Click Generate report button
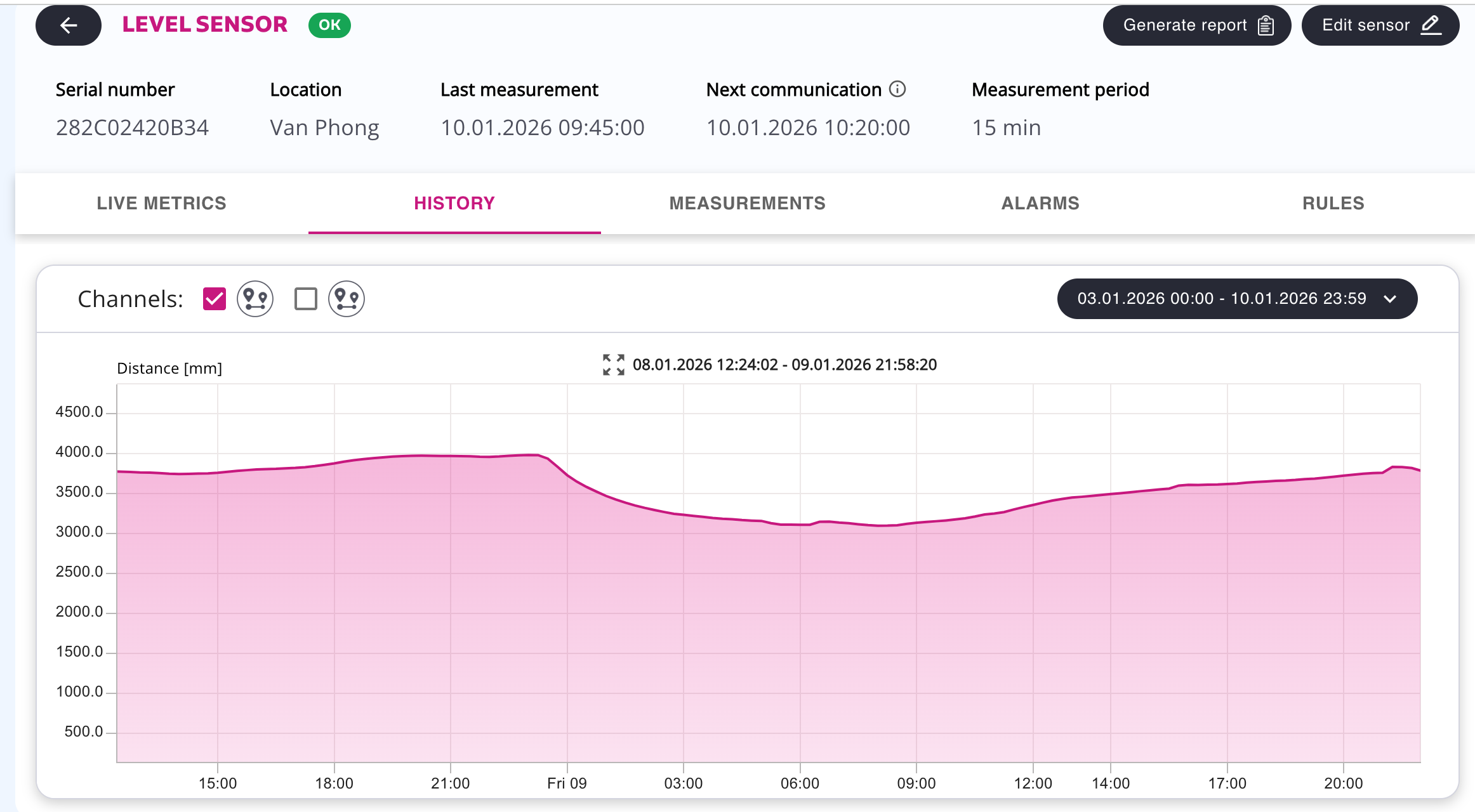1475x812 pixels. (1184, 25)
